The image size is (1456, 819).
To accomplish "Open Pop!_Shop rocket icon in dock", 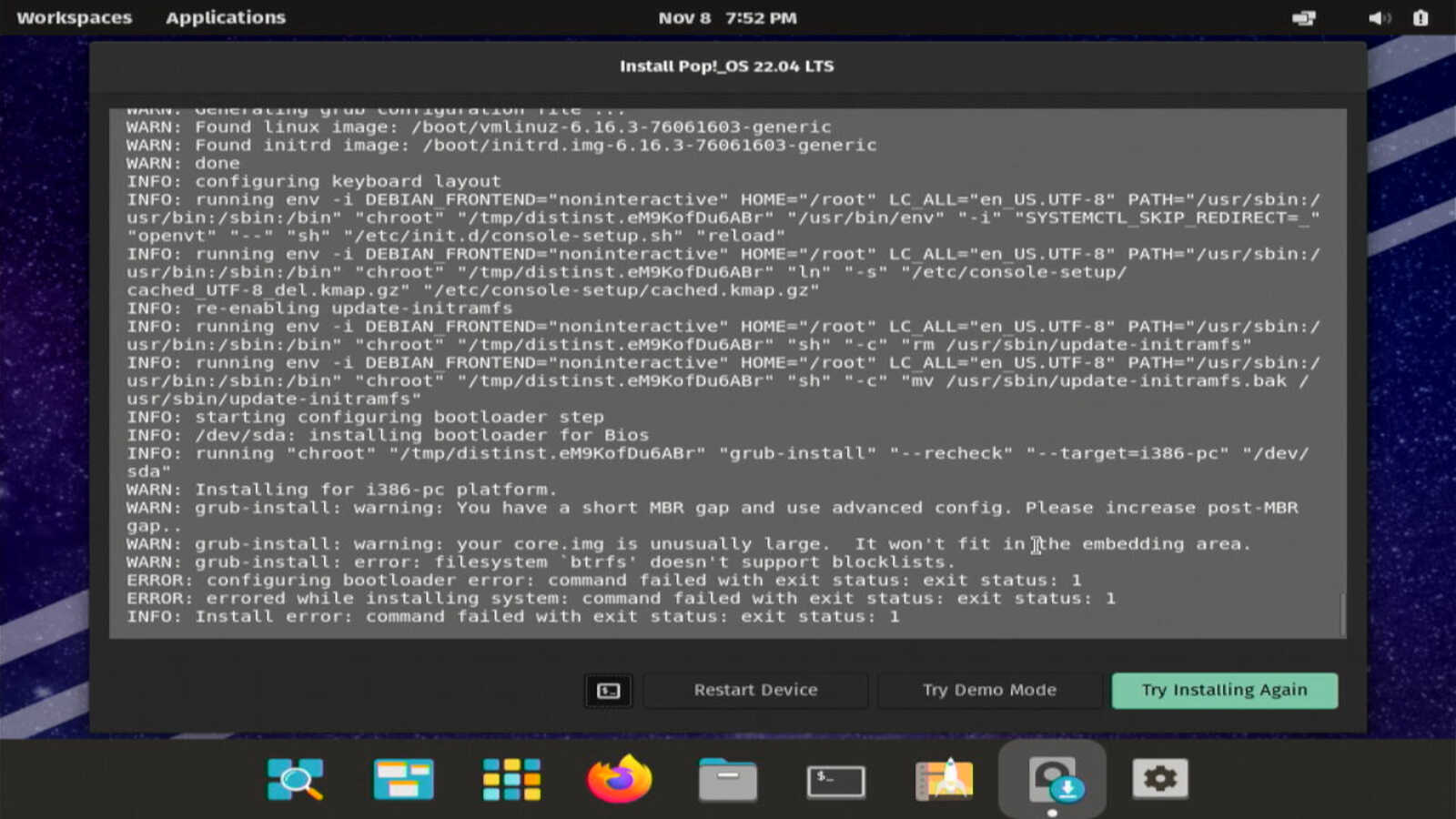I will [x=945, y=780].
